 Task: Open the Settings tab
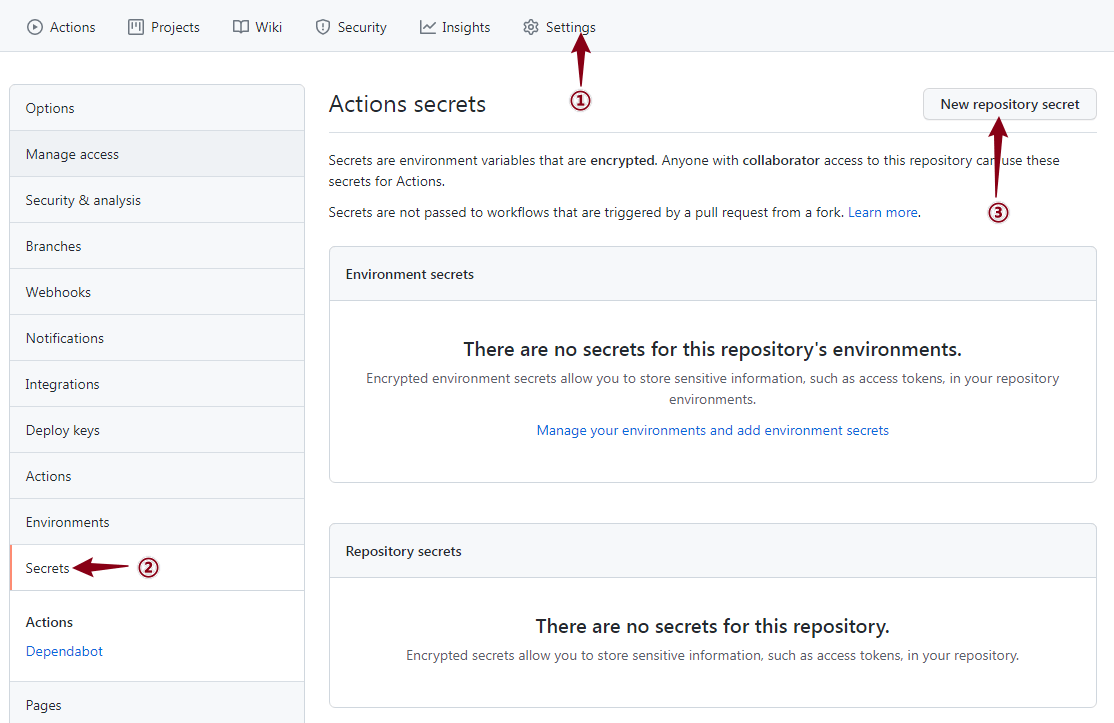coord(569,27)
